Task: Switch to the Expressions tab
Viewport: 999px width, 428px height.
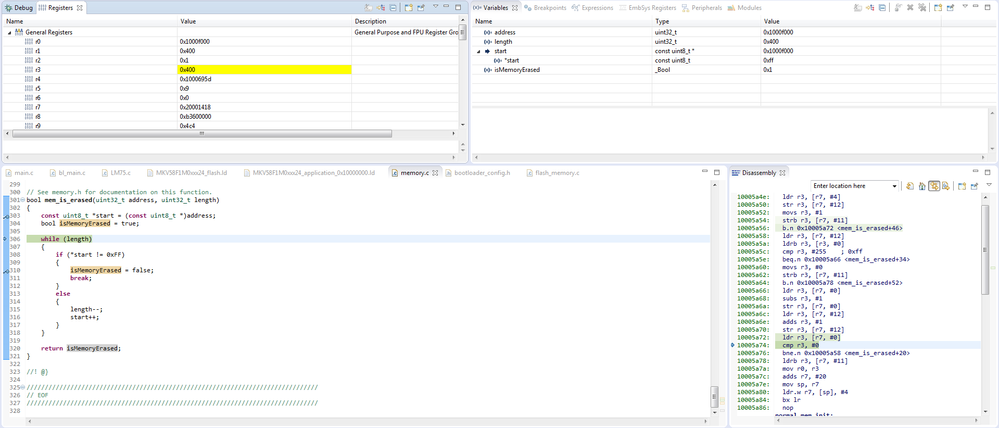Action: pos(592,8)
